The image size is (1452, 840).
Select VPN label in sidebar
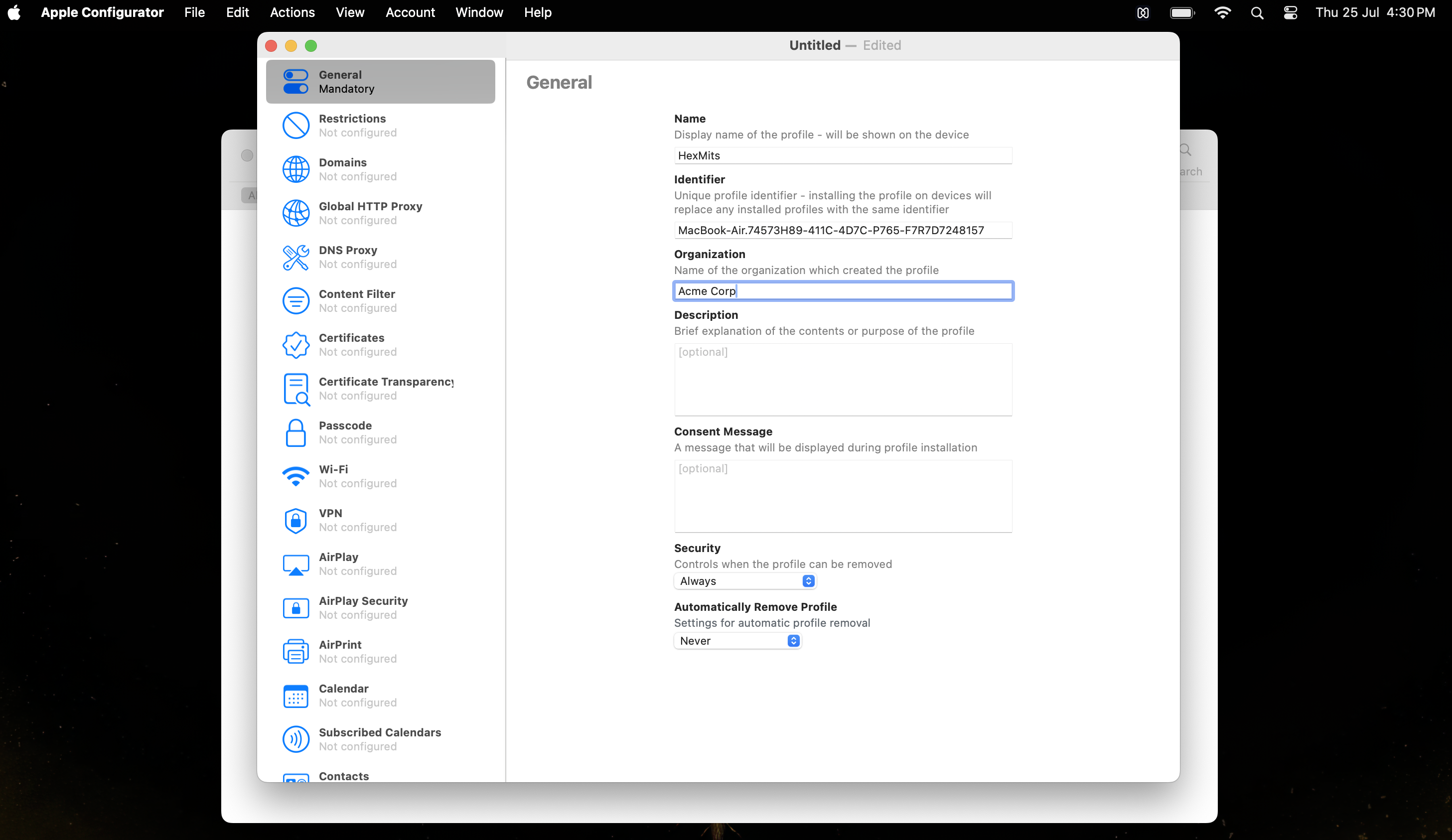[330, 513]
